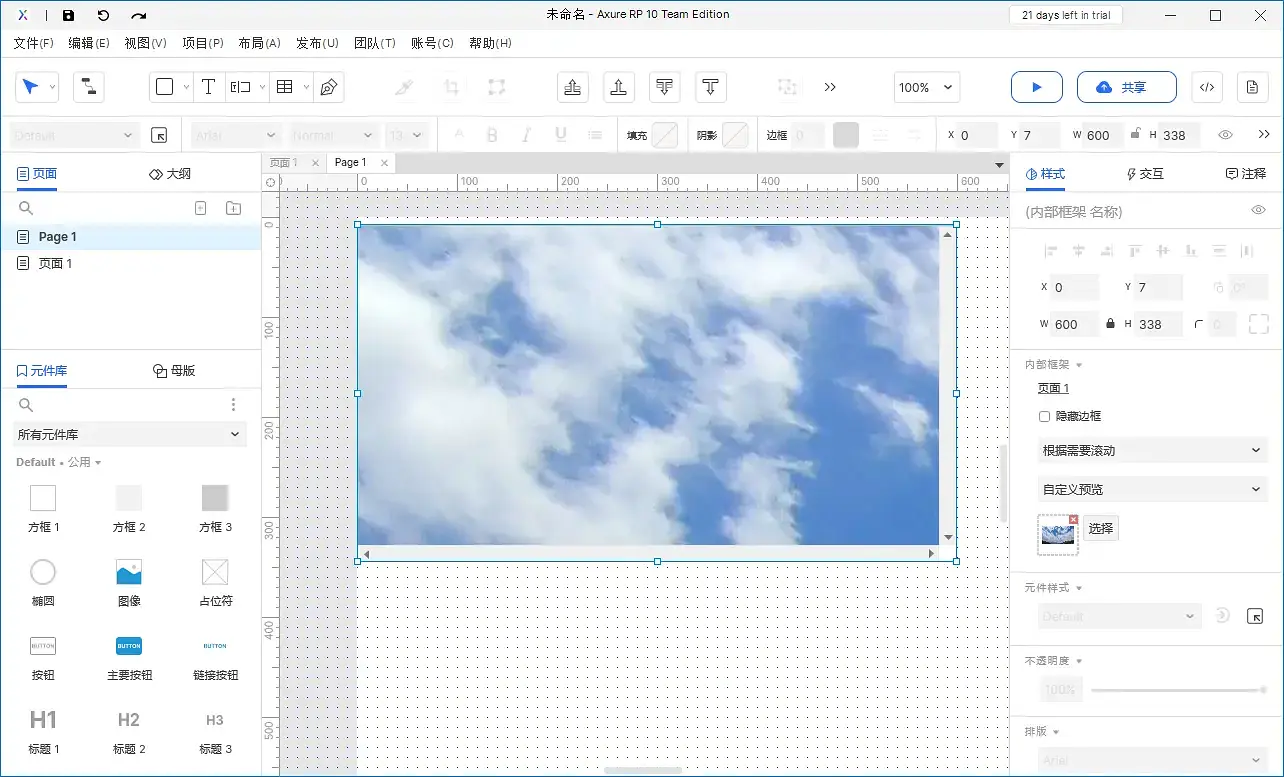The image size is (1284, 777).
Task: Select the Box shape tool
Action: (165, 87)
